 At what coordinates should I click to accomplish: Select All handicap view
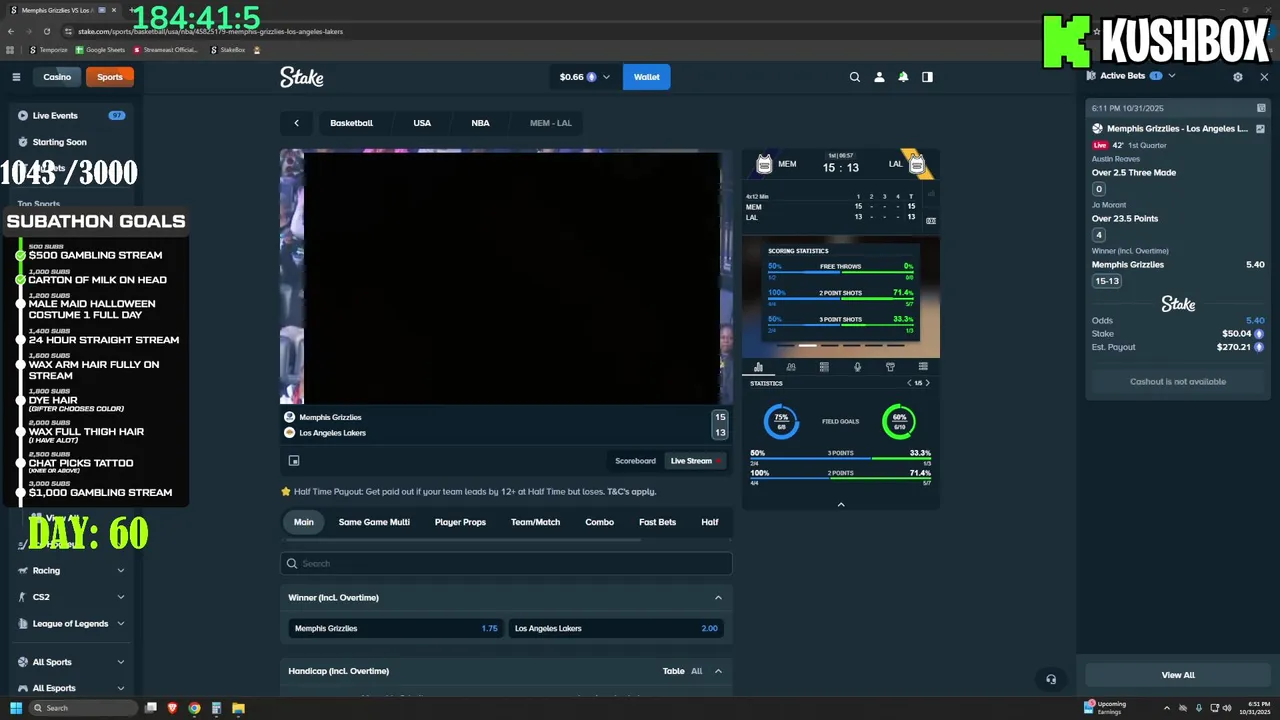[x=696, y=671]
